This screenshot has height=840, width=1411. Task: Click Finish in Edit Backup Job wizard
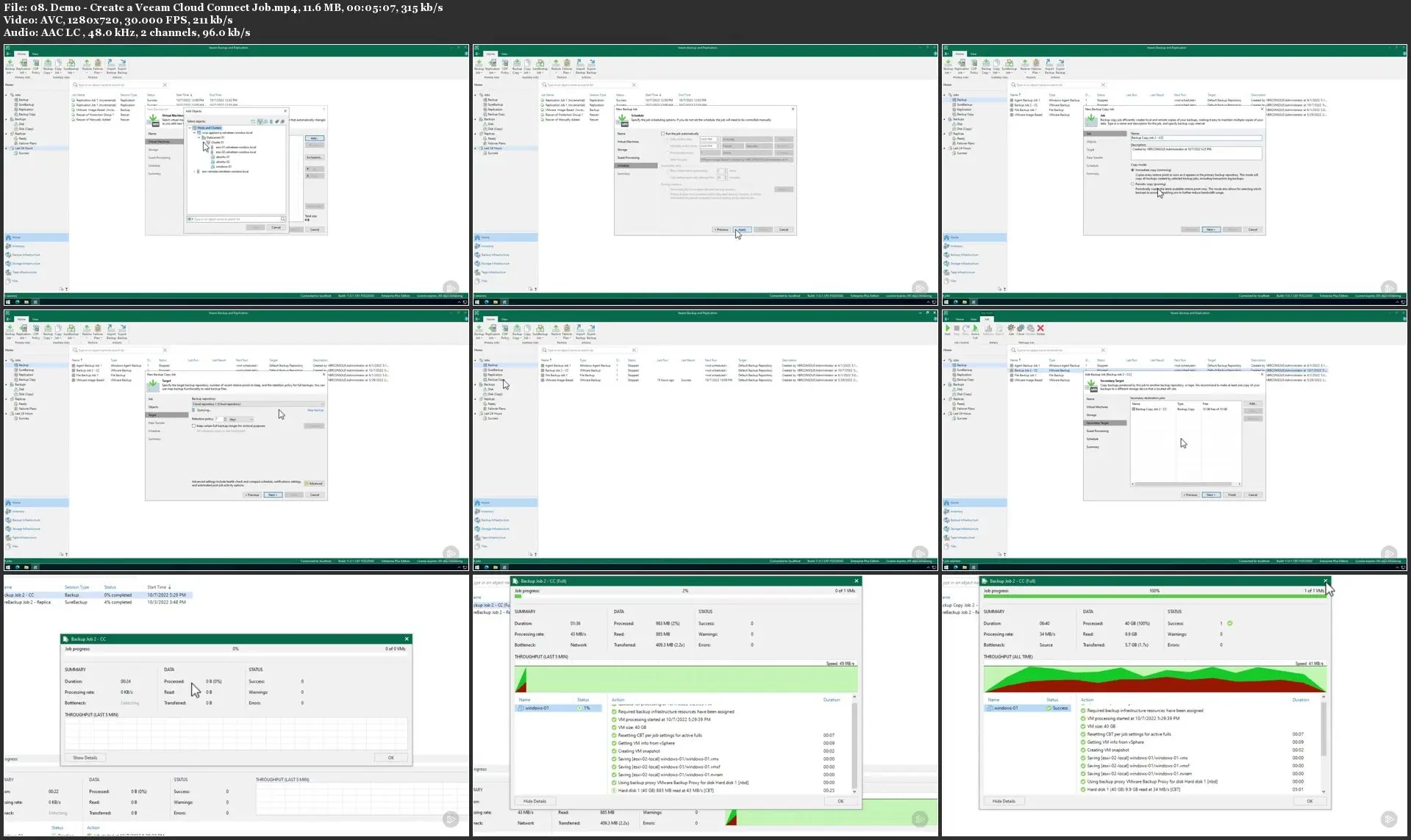tap(1232, 495)
